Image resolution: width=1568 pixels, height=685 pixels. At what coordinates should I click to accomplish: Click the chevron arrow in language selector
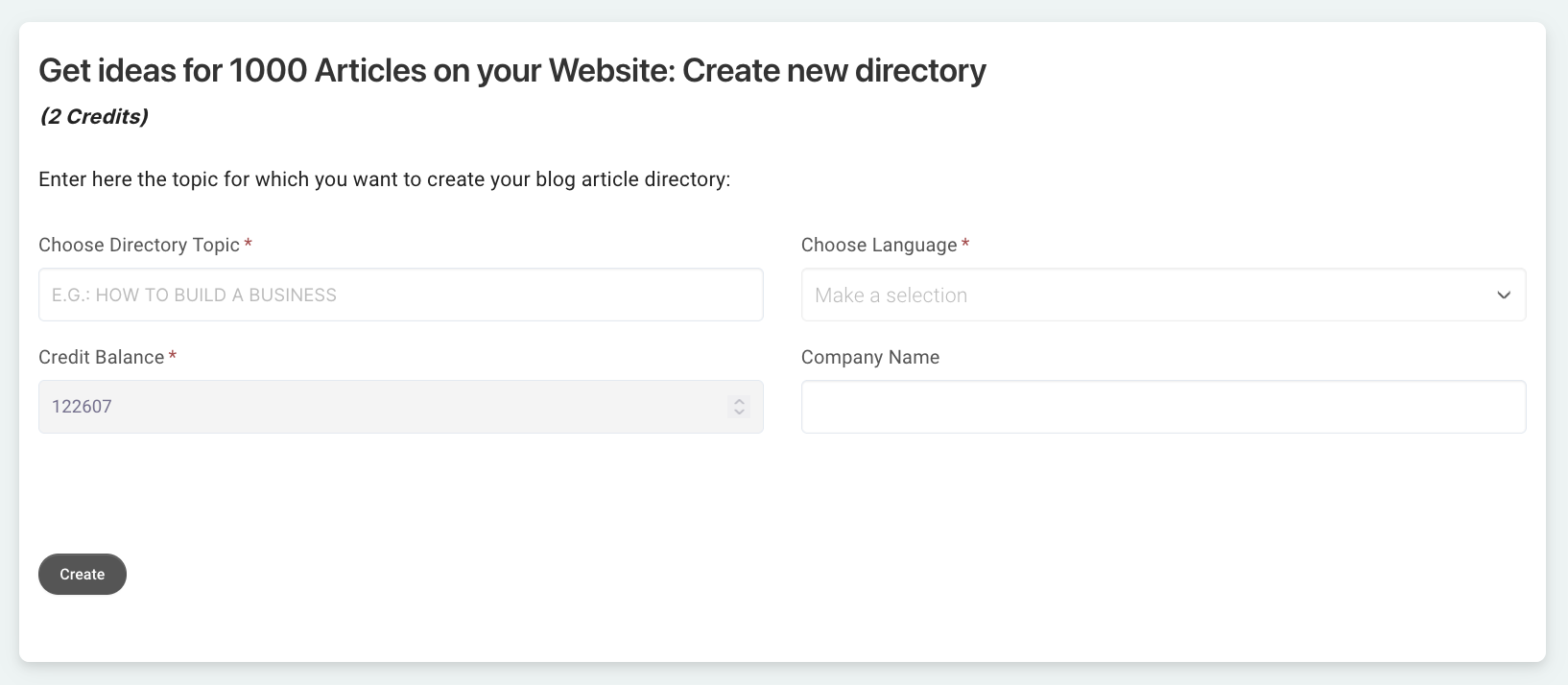click(x=1504, y=295)
